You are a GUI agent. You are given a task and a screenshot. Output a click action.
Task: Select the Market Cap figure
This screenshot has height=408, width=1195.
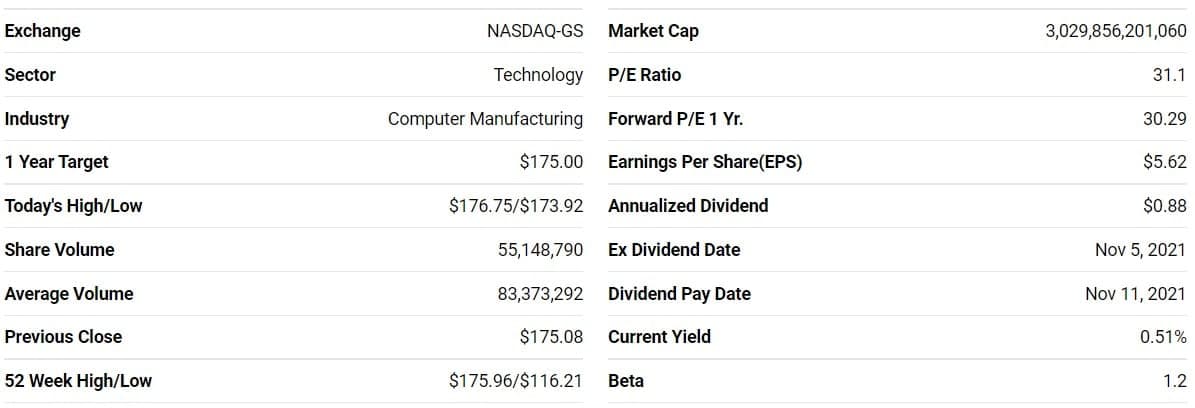[1117, 31]
